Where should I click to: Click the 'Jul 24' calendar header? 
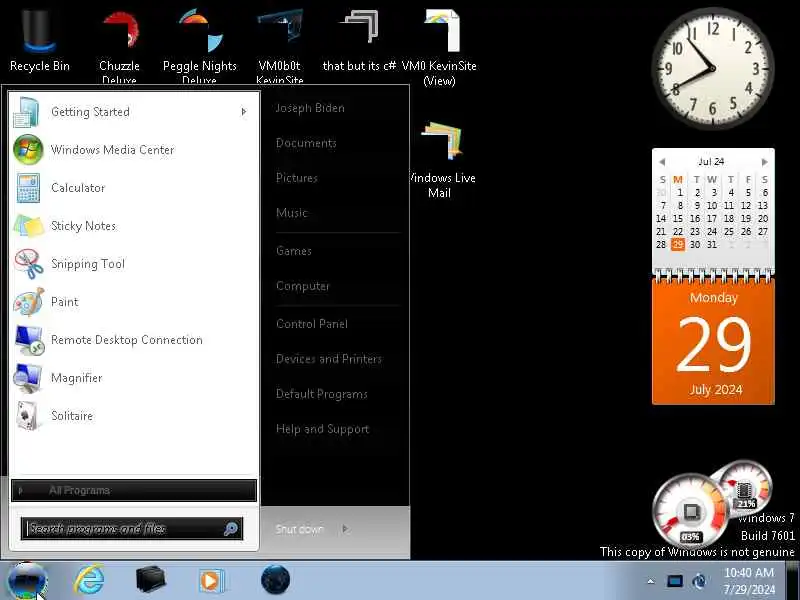(711, 162)
